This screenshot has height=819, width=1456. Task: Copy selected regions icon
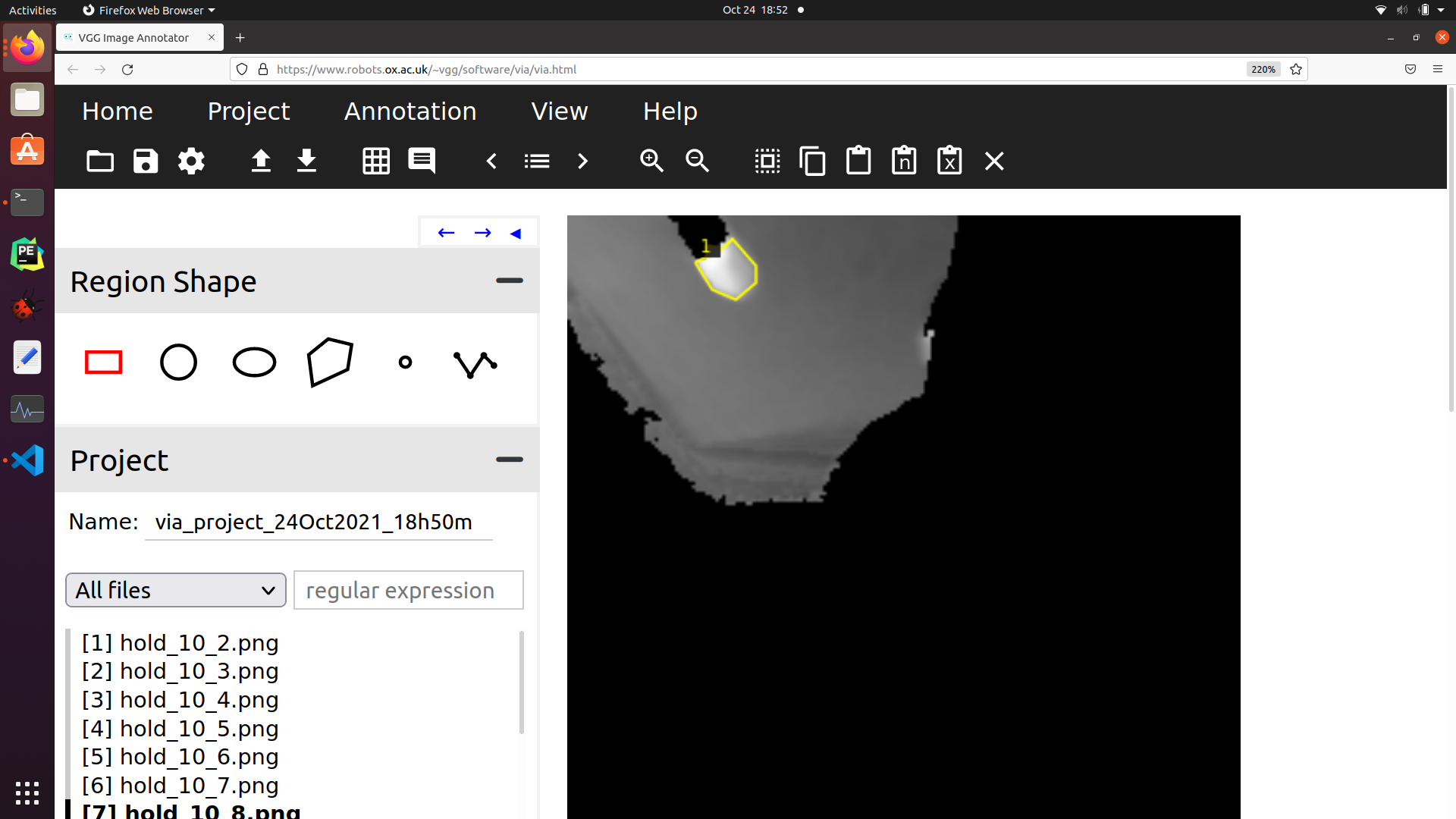click(813, 161)
